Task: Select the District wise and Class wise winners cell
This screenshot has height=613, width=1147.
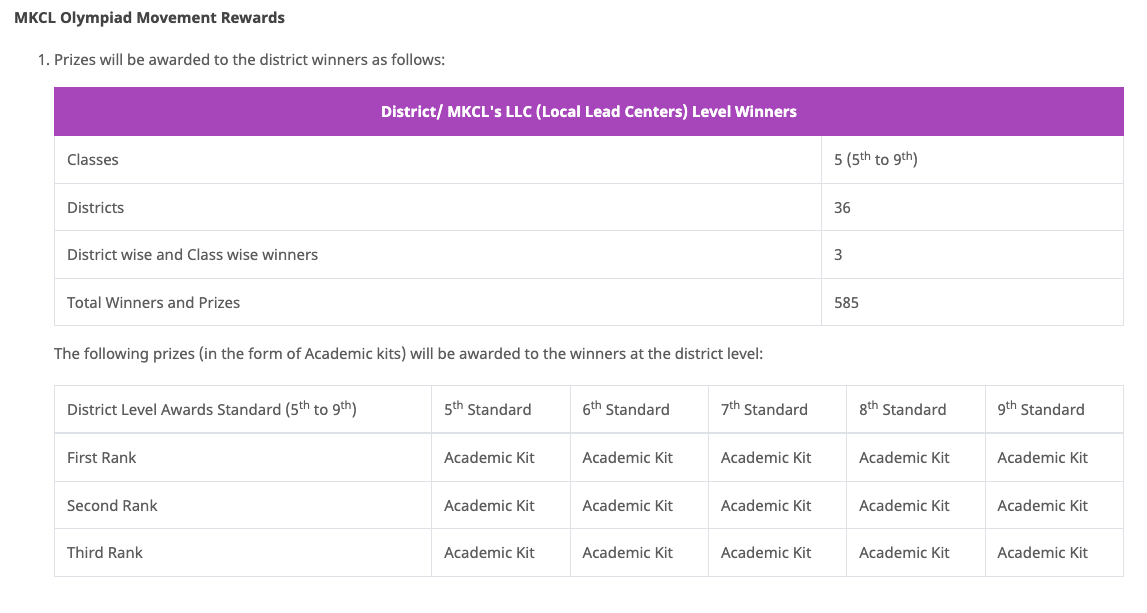Action: point(192,255)
